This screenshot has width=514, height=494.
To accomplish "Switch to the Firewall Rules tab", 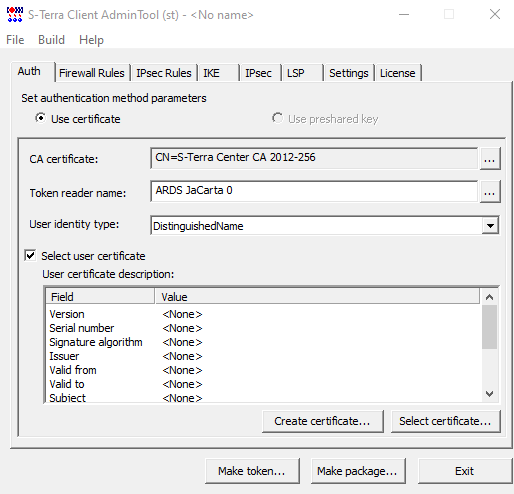I will pyautogui.click(x=92, y=73).
